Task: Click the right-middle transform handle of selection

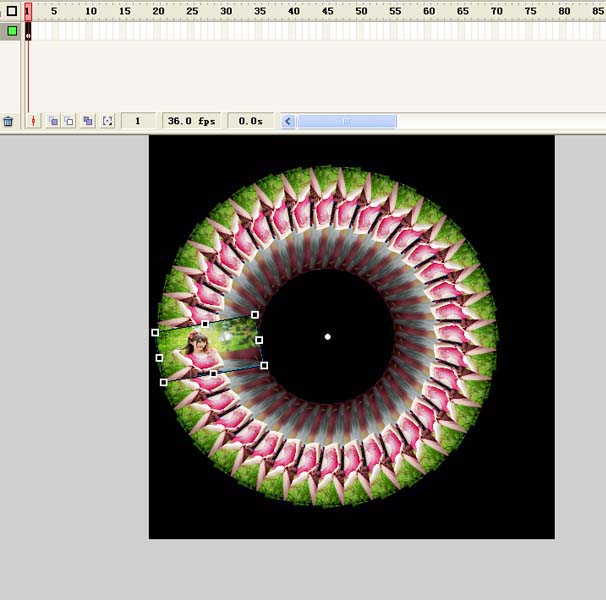Action: click(x=259, y=340)
